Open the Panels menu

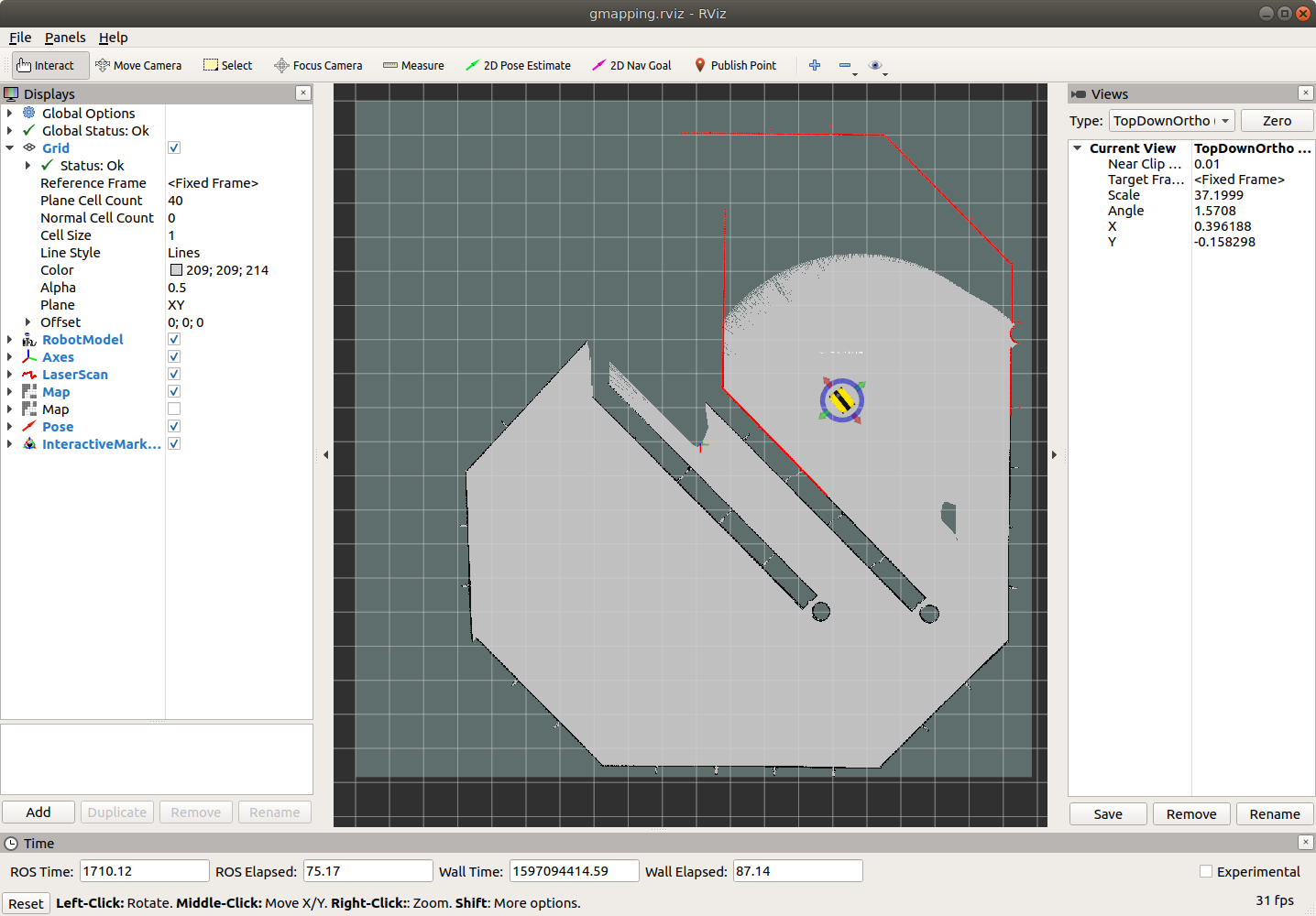point(65,38)
